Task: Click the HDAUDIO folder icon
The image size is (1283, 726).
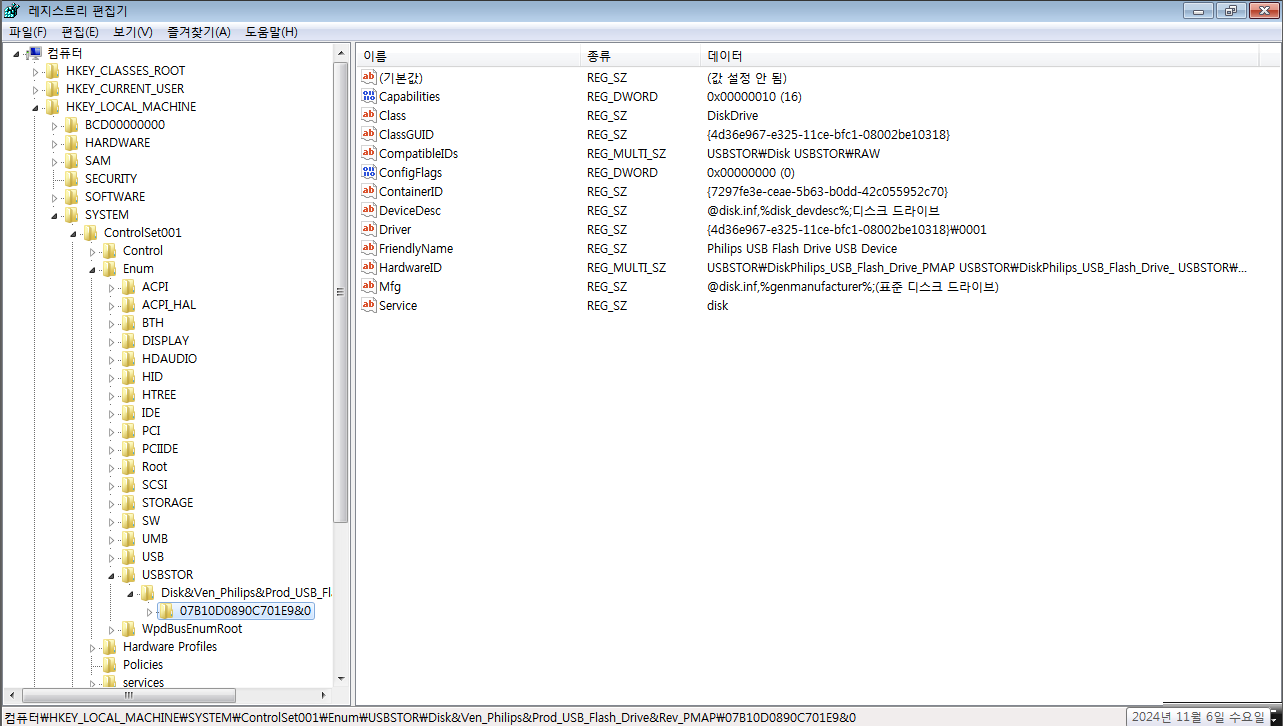Action: (x=129, y=359)
